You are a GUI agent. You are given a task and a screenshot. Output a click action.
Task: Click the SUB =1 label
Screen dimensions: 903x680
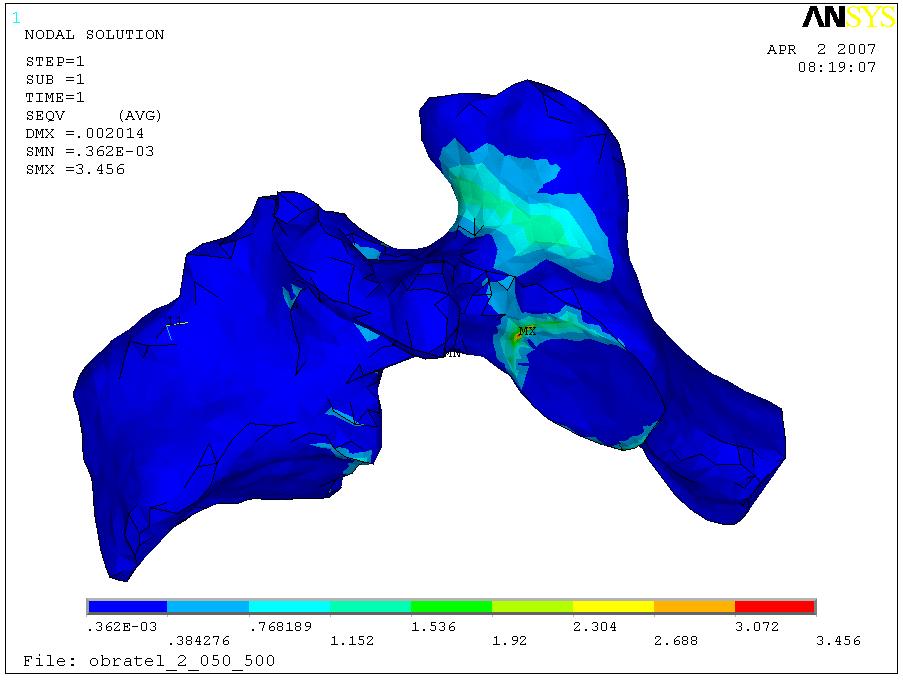coord(55,79)
